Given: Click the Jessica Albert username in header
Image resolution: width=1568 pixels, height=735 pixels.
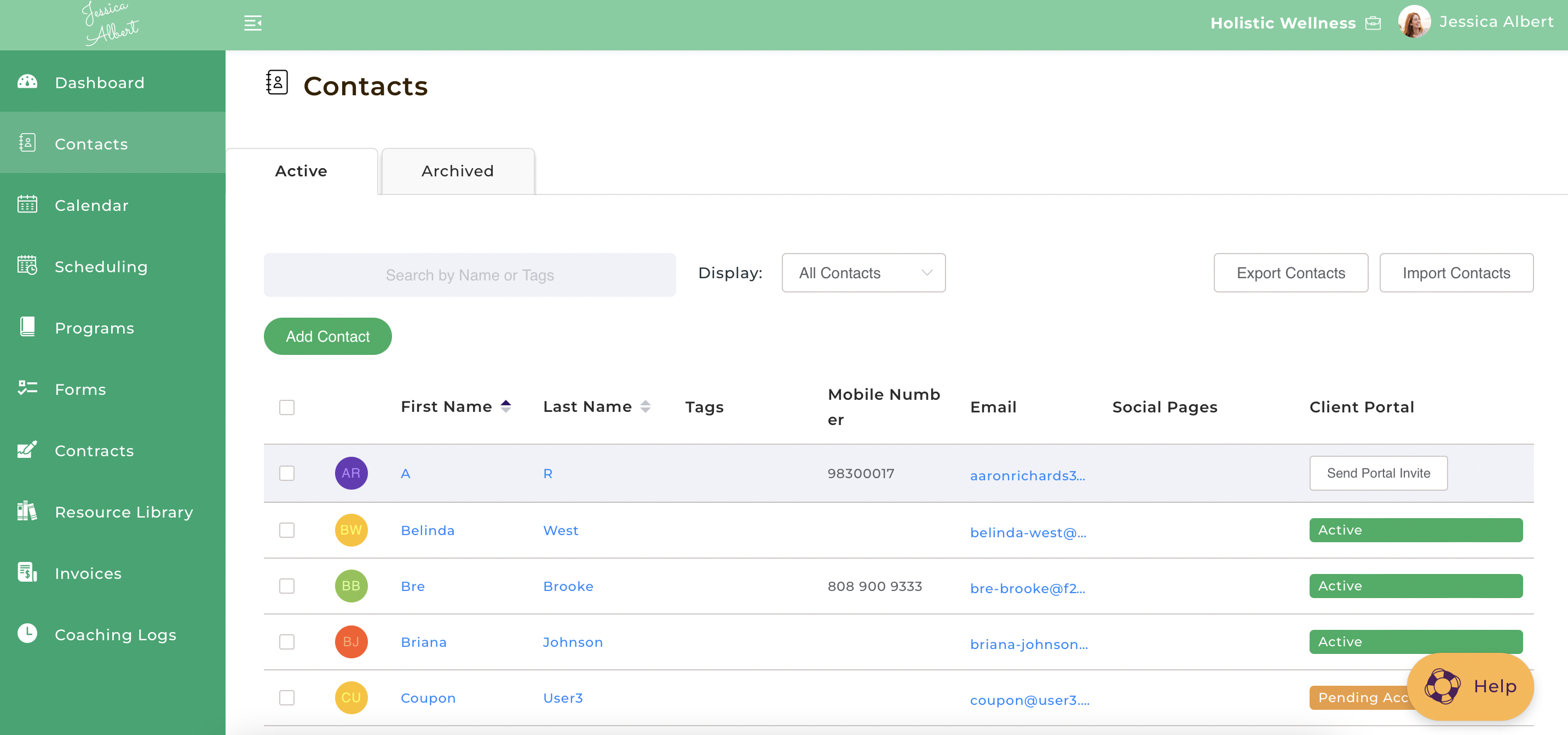Looking at the screenshot, I should 1496,22.
